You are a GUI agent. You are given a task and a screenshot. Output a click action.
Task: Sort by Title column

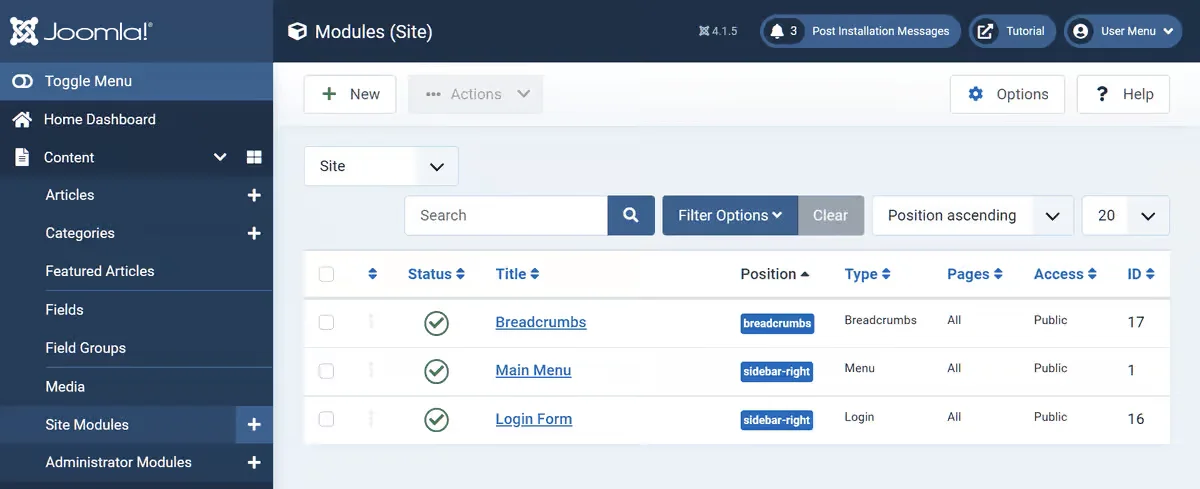click(x=517, y=274)
